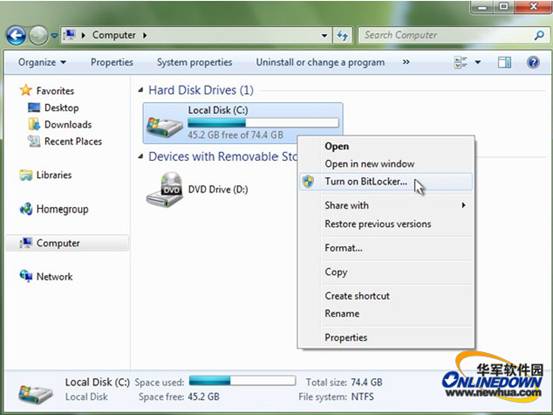This screenshot has width=553, height=415.
Task: Select the DVD Drive icon
Action: tap(164, 189)
